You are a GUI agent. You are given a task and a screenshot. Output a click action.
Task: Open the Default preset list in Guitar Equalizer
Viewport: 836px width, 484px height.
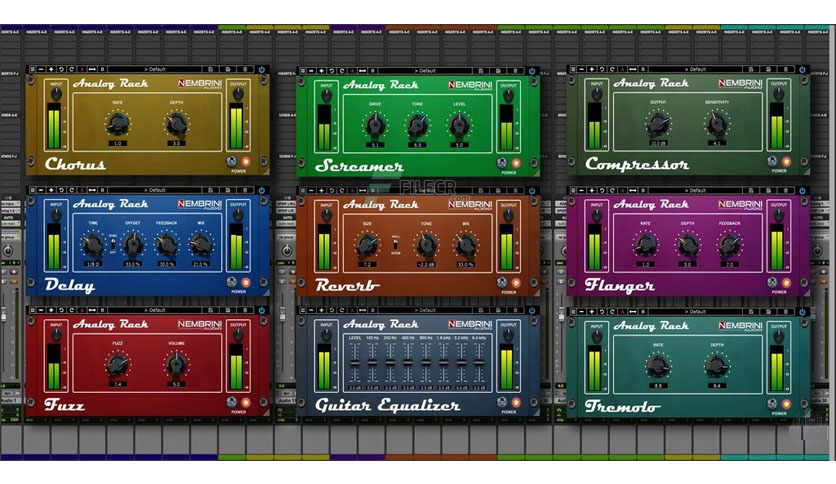coord(425,310)
